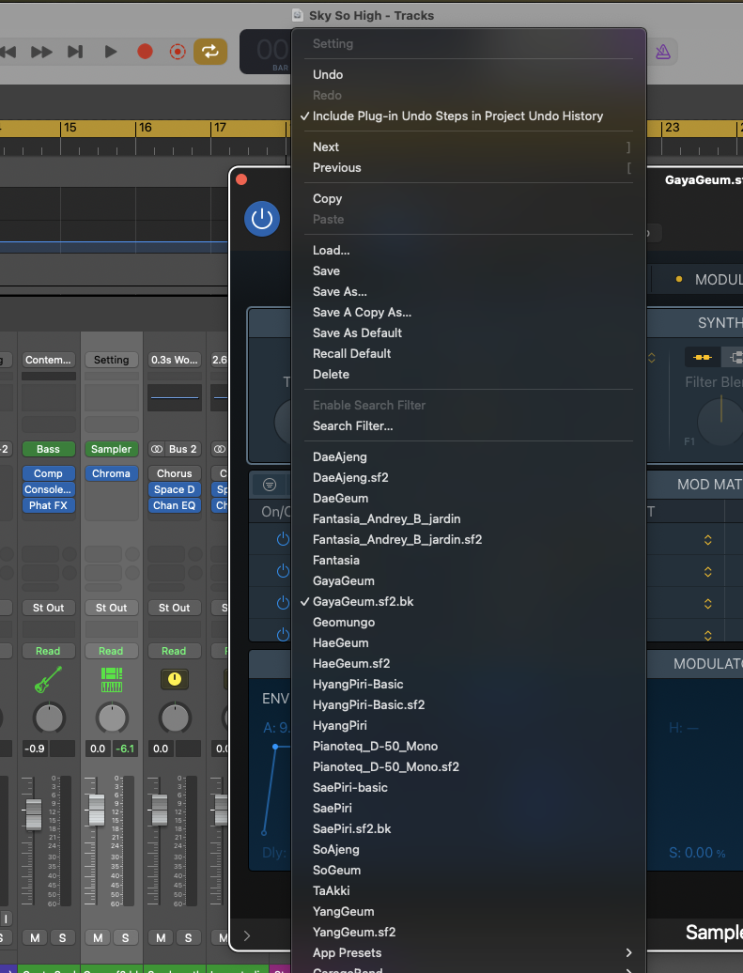Select the Geomungo preset
Viewport: 743px width, 973px height.
[343, 622]
